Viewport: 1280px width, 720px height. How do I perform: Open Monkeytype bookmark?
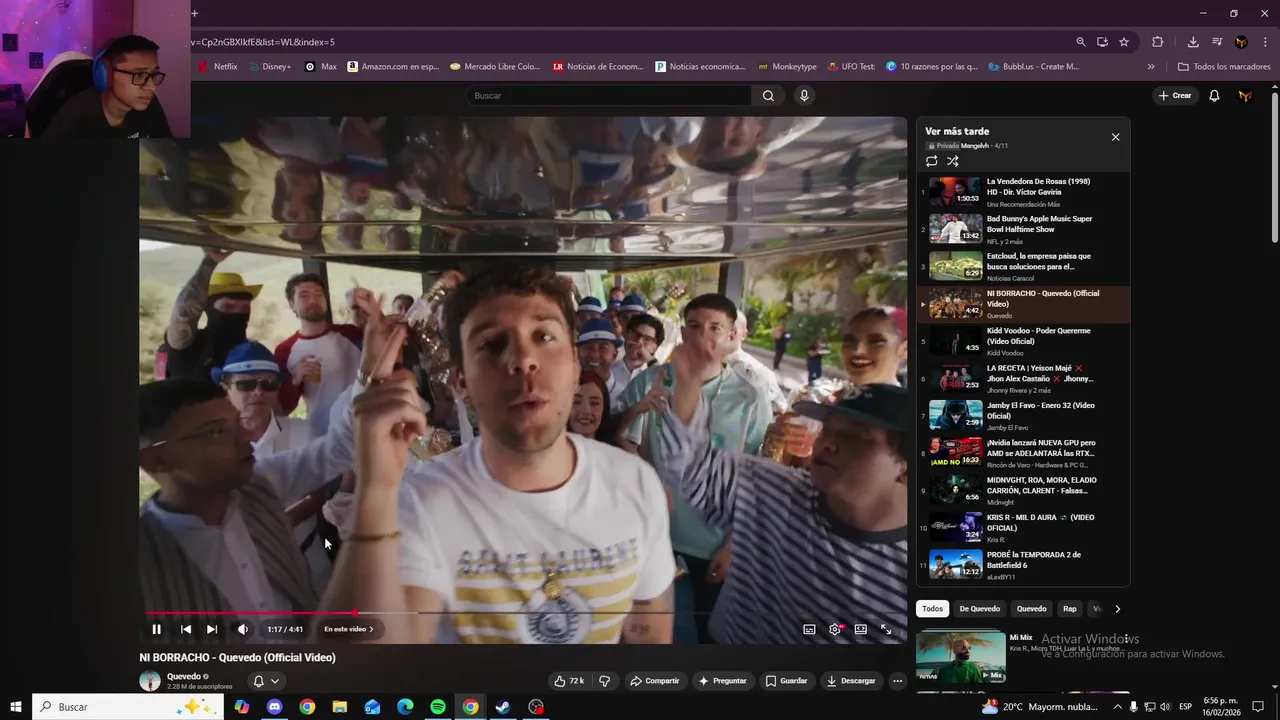[x=787, y=67]
